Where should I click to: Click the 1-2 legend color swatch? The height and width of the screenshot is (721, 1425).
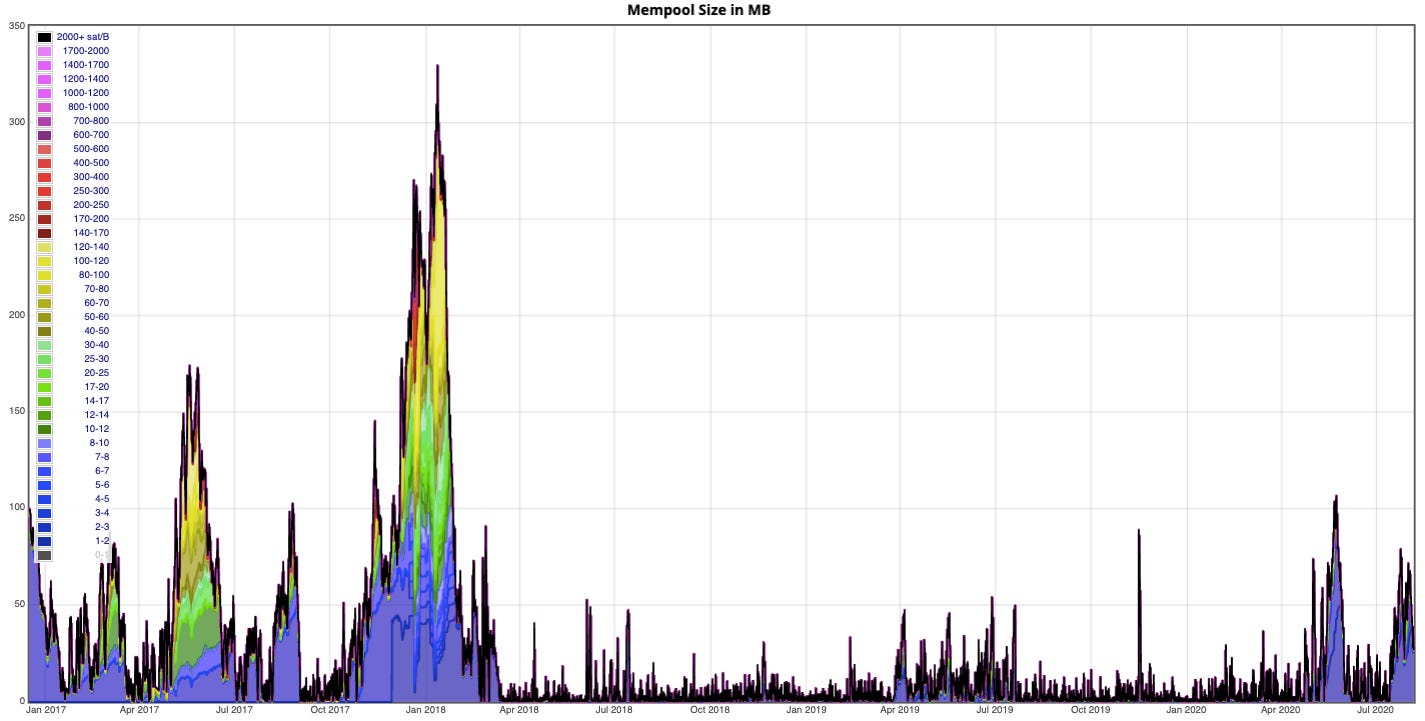click(44, 541)
